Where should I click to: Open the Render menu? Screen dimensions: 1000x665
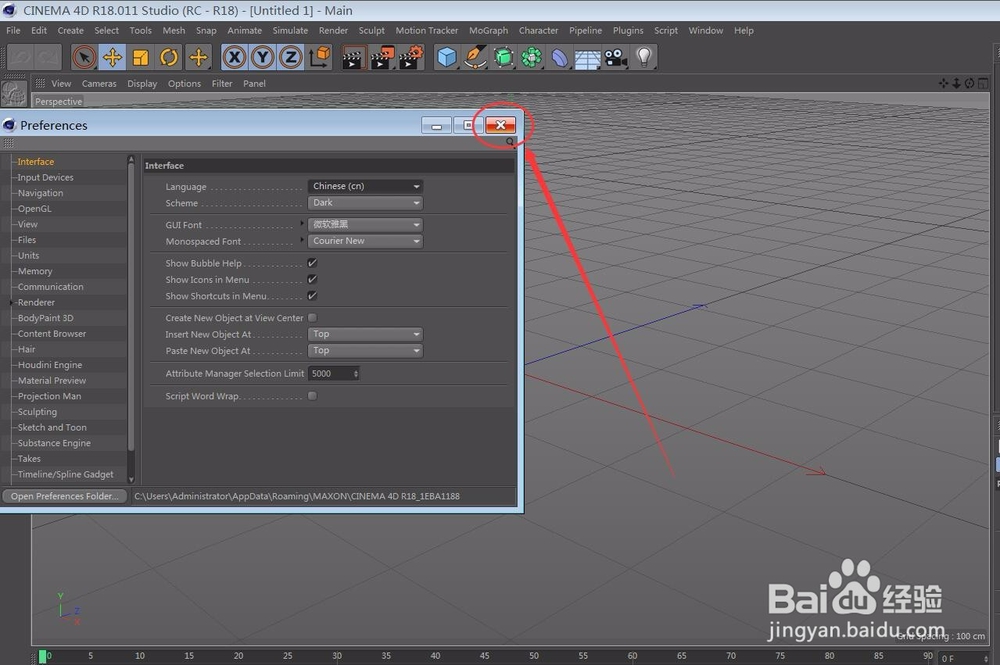334,30
